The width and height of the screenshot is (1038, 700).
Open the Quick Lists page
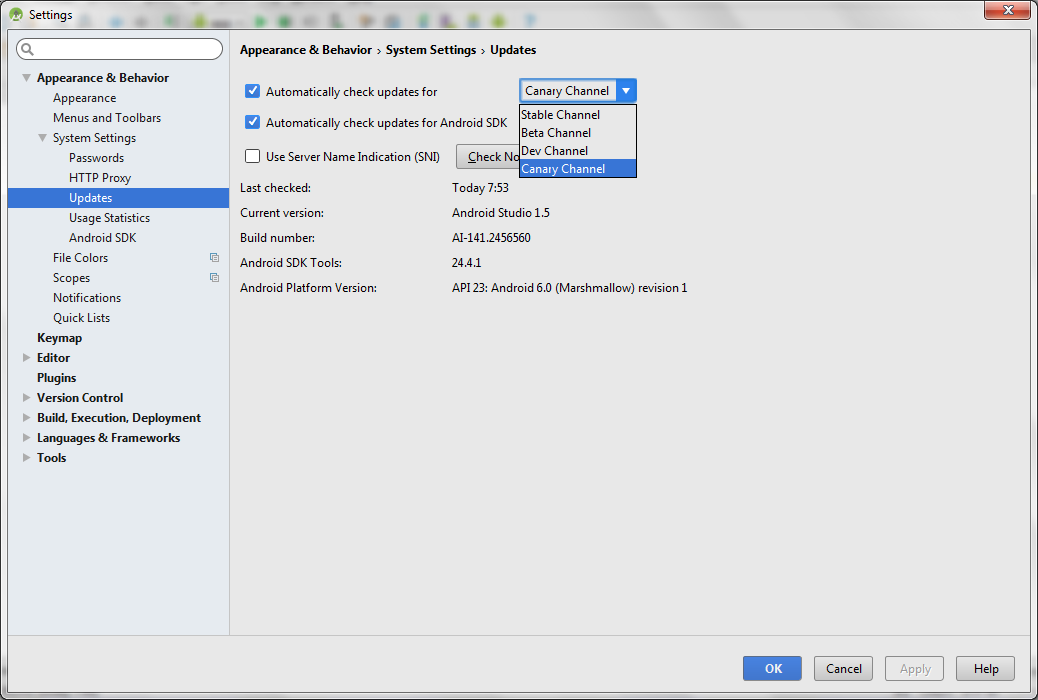[x=81, y=318]
